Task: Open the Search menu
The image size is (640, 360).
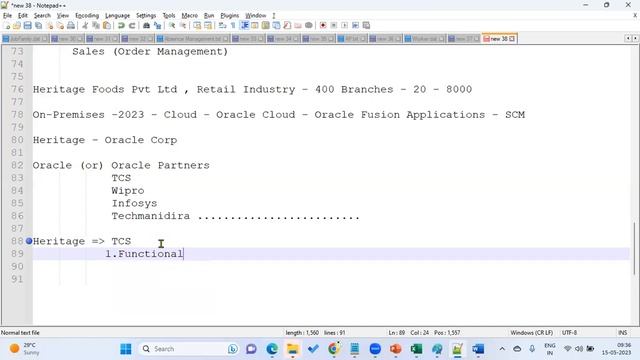Action: (42, 16)
